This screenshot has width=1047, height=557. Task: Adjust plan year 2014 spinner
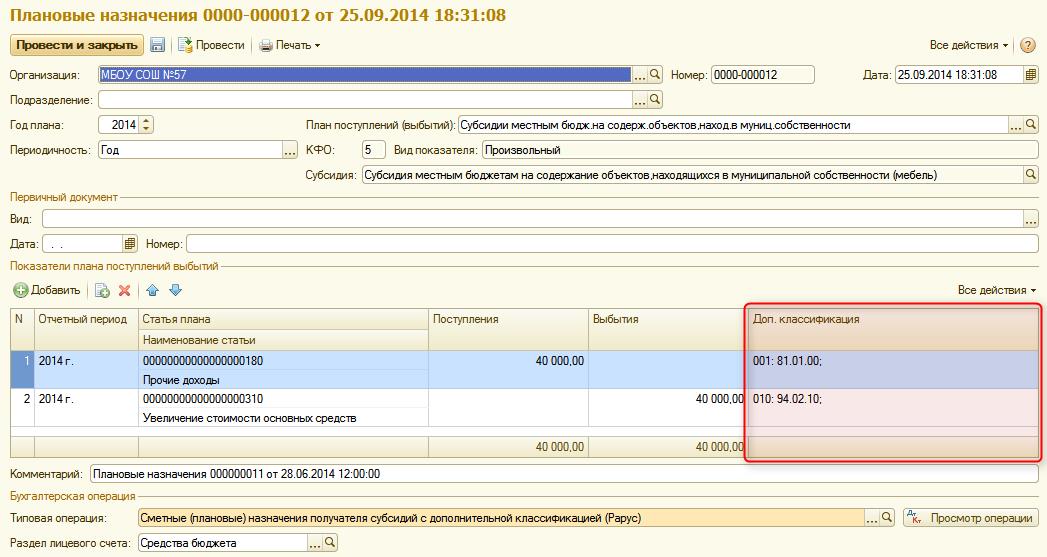point(147,125)
